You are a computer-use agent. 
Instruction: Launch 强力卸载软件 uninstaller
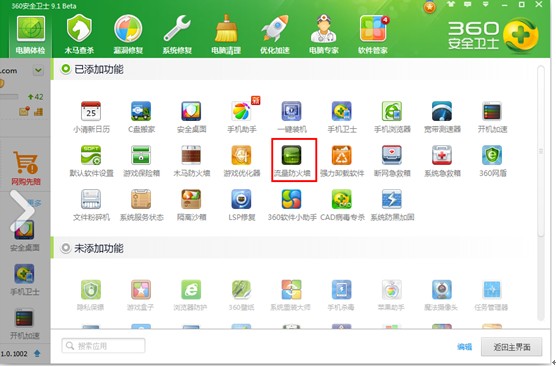click(342, 161)
